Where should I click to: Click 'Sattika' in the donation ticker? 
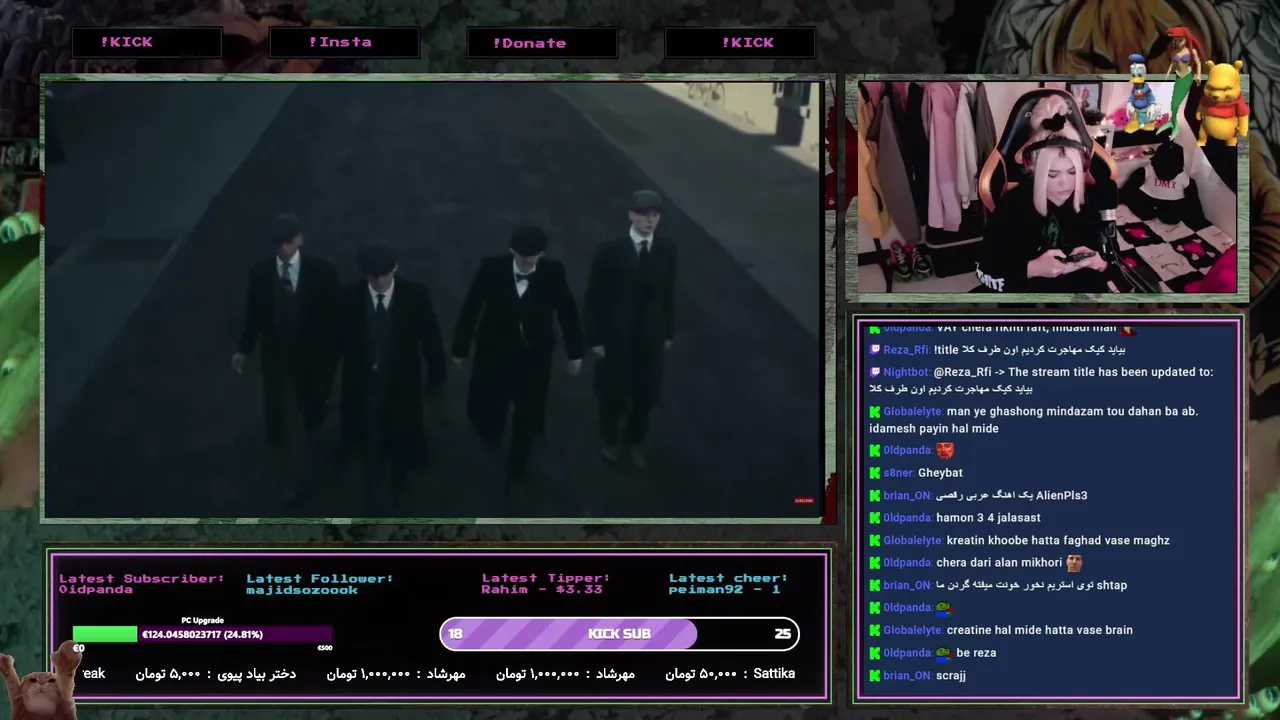click(x=774, y=674)
